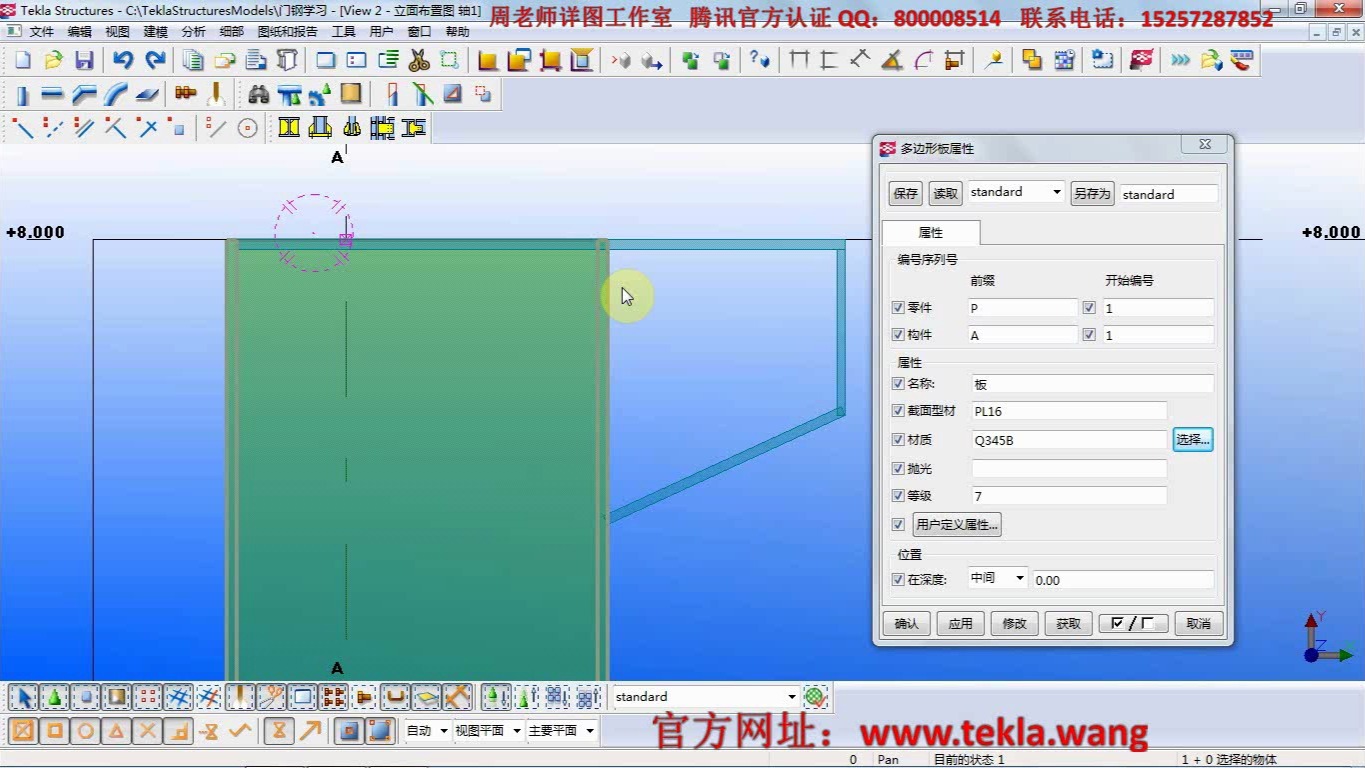Click the 应用 button
The image size is (1365, 768).
point(960,623)
